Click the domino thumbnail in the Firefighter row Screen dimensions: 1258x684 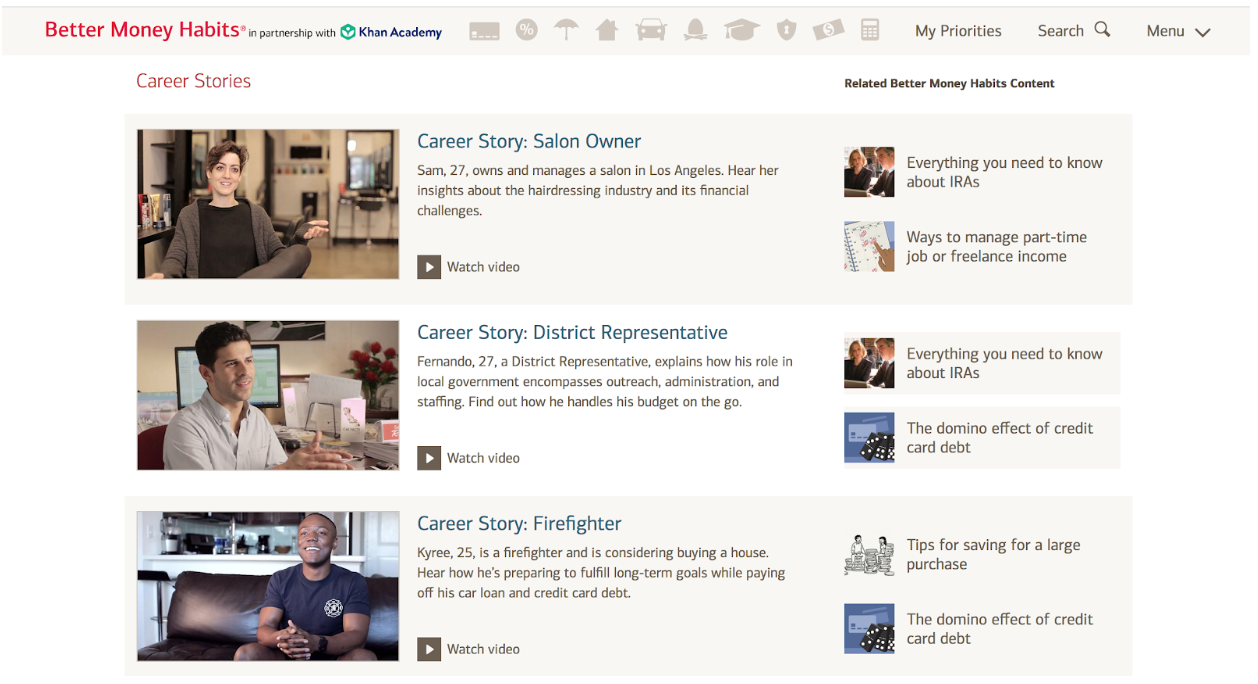[869, 629]
